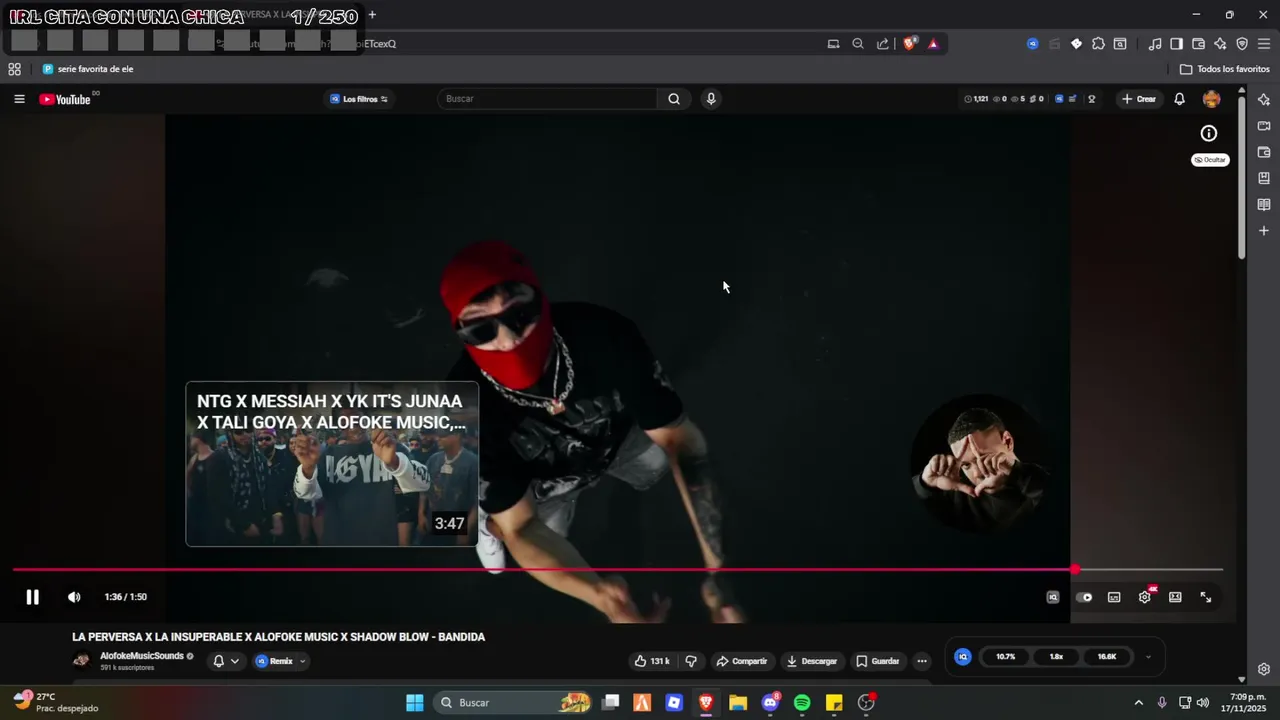
Task: Start voice search with the microphone
Action: click(711, 99)
